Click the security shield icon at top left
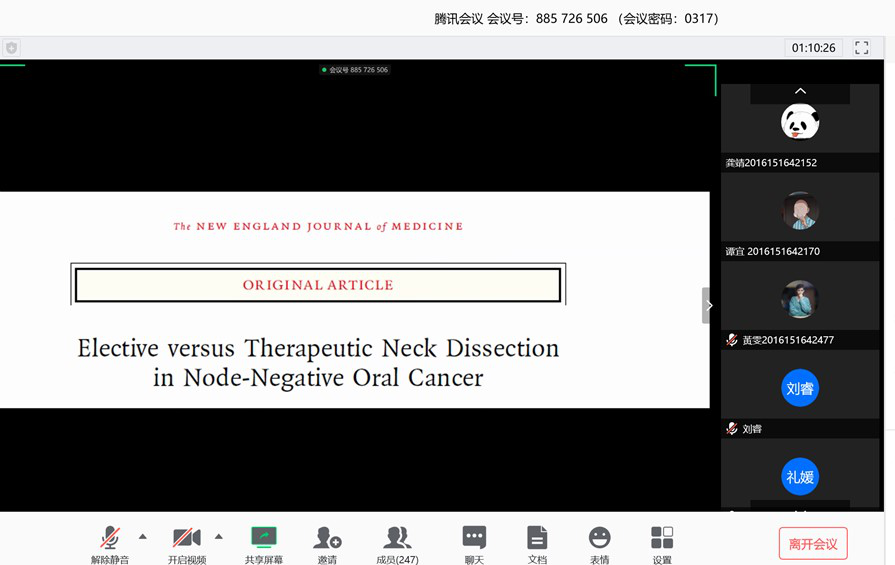Screen dimensions: 895x565 [x=11, y=48]
